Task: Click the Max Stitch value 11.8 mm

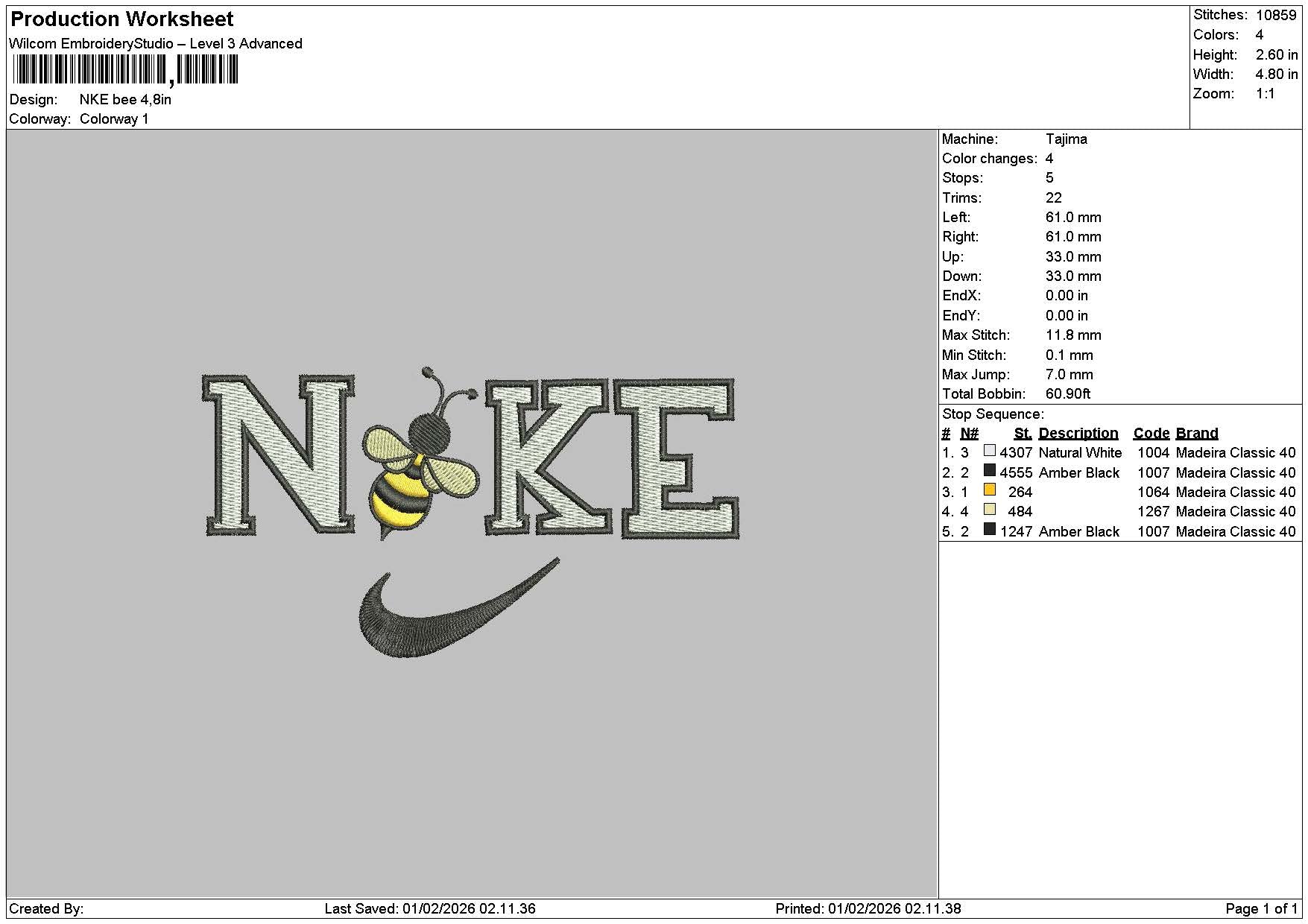Action: [1073, 335]
